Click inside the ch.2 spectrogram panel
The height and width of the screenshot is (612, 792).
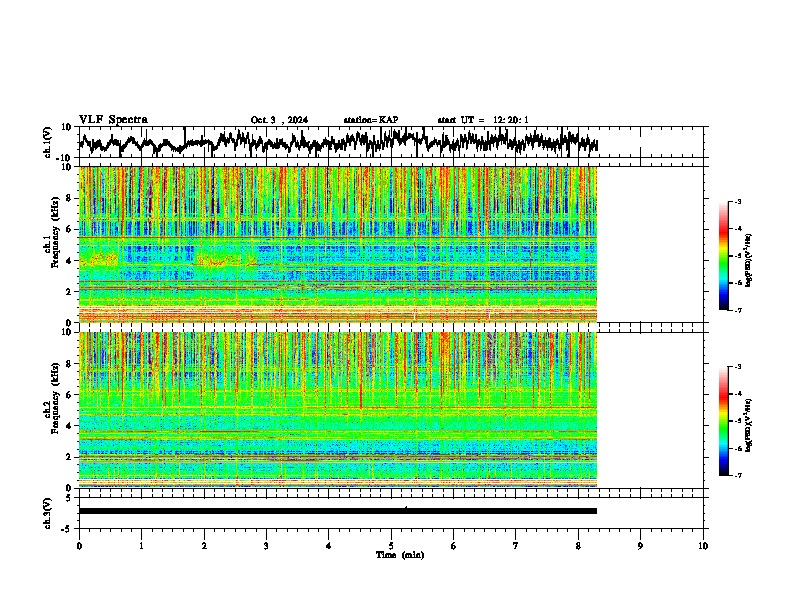click(x=338, y=410)
